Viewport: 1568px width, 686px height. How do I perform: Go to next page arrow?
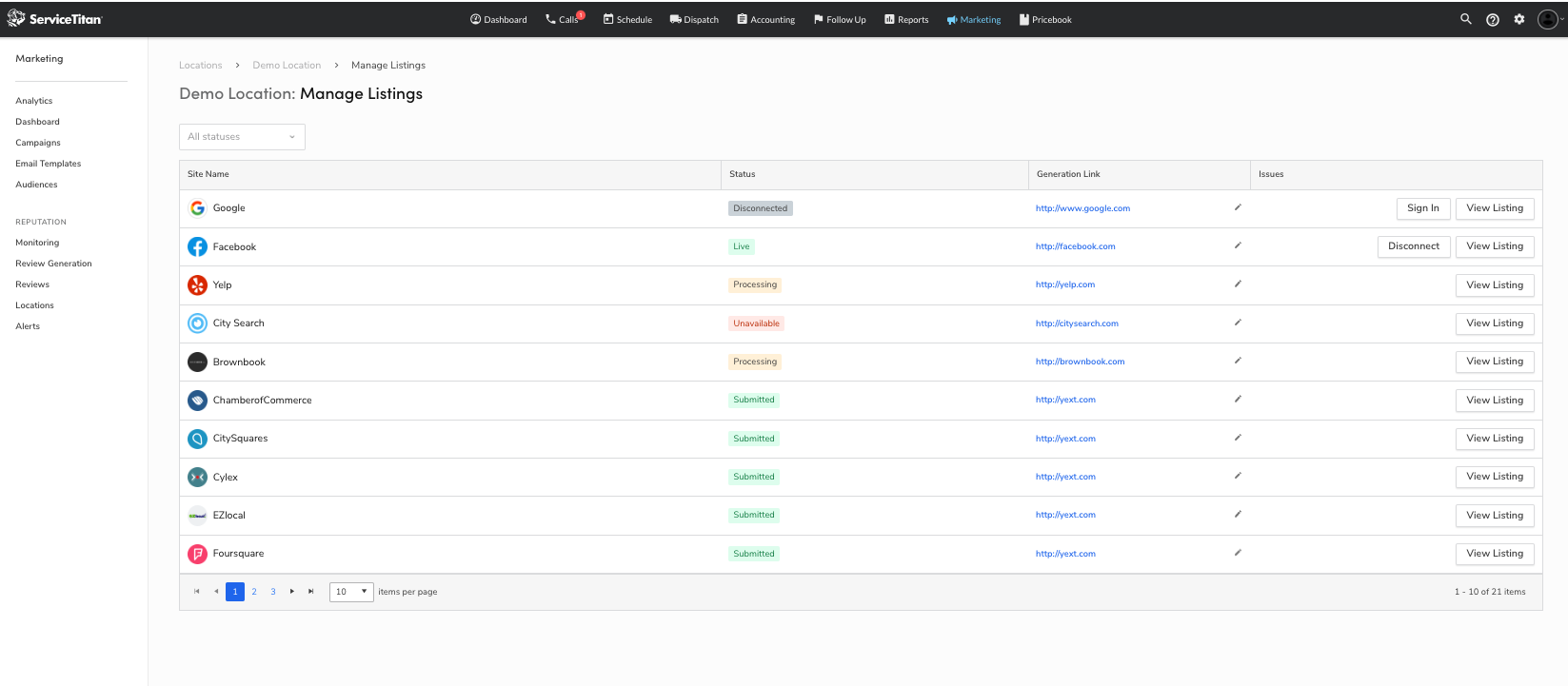point(292,592)
